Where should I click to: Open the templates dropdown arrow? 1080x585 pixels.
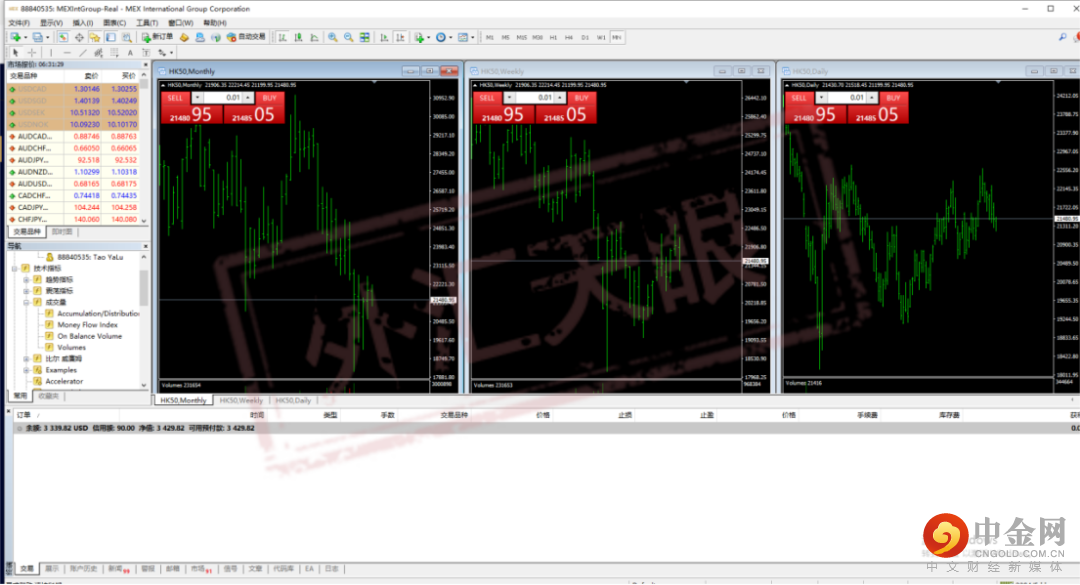coord(472,37)
